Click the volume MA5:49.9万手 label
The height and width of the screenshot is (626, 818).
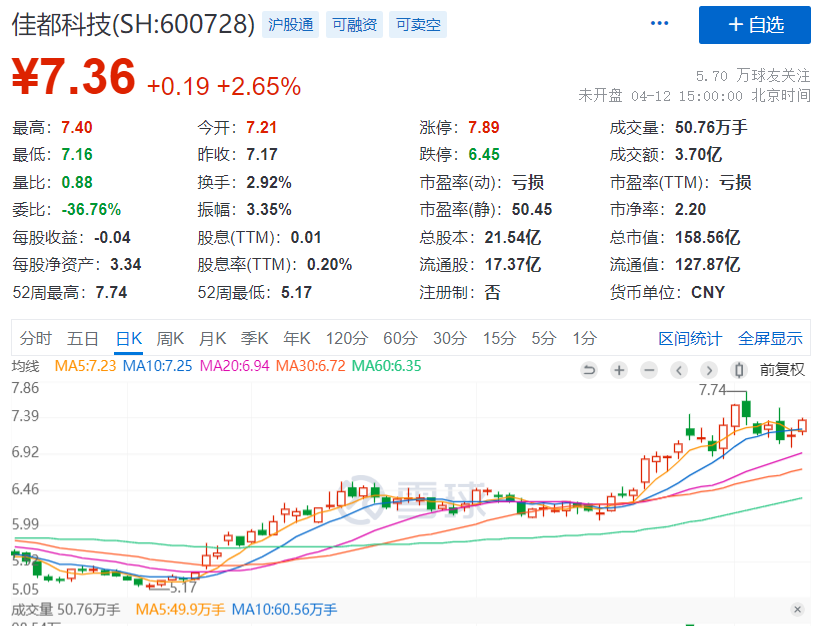click(x=180, y=609)
